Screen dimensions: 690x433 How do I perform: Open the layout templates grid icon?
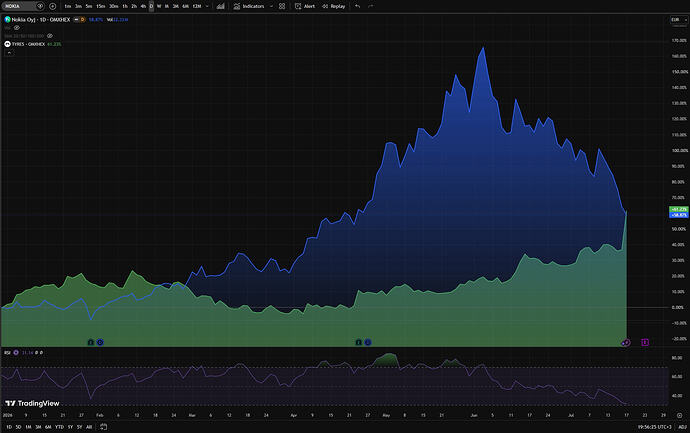point(282,6)
